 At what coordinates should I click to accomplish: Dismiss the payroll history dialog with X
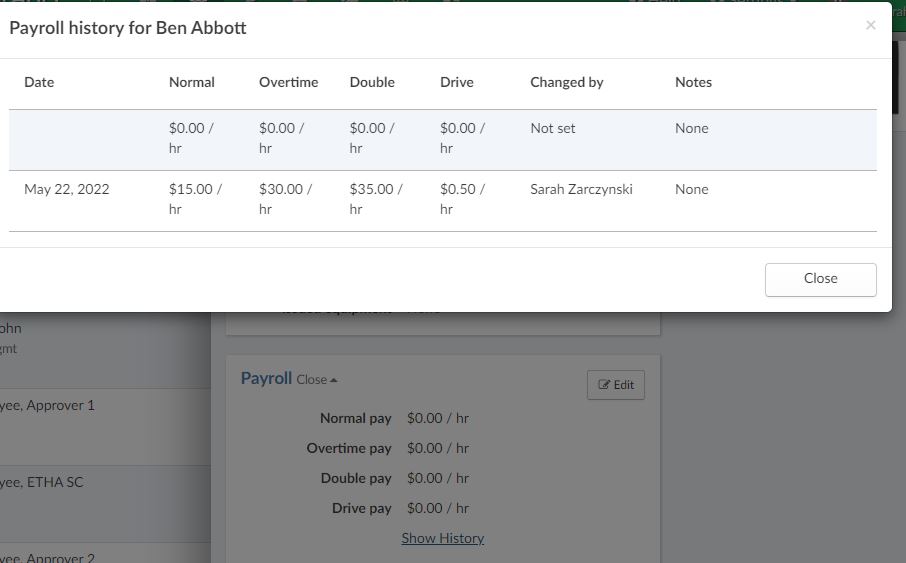tap(870, 26)
